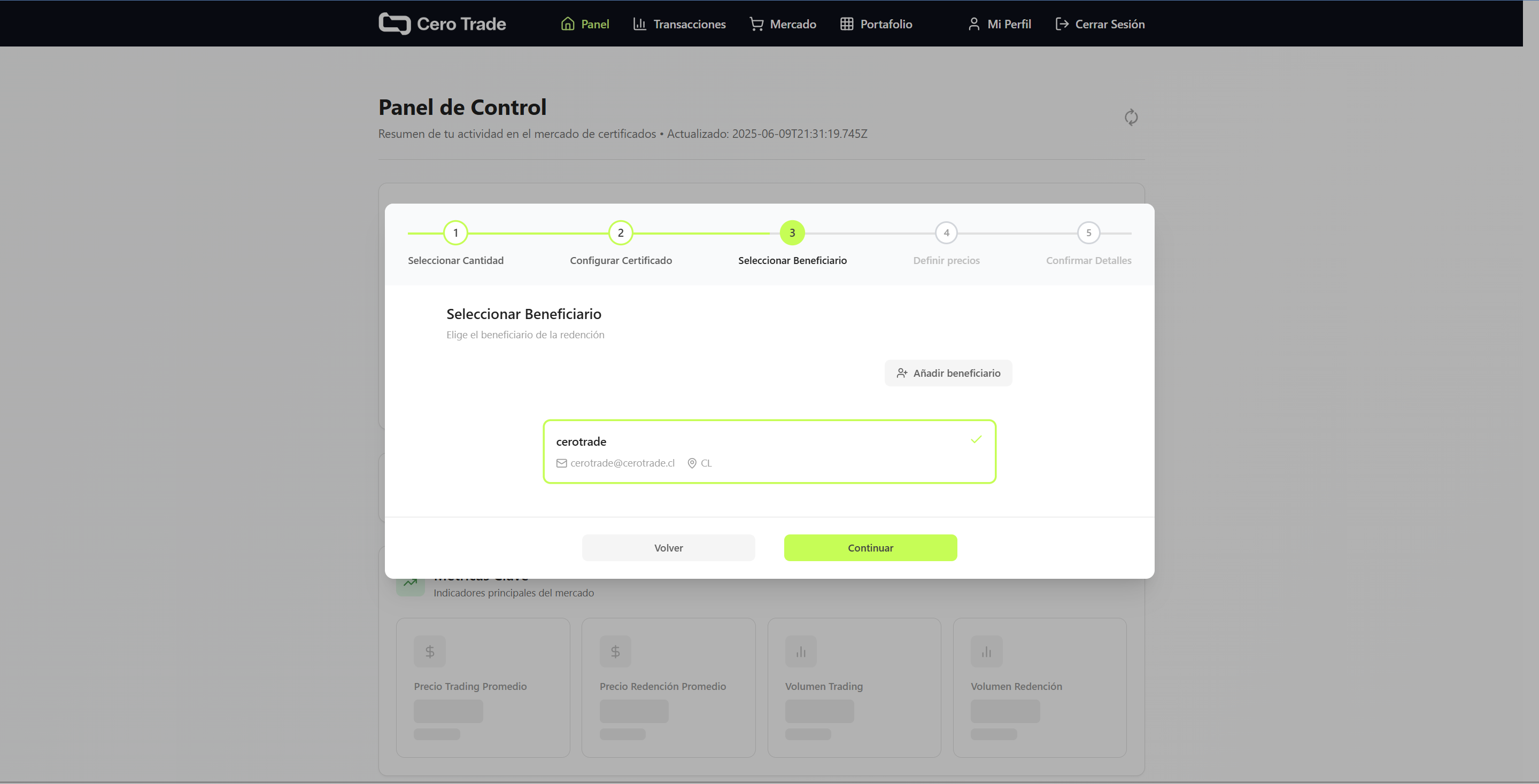The image size is (1539, 784).
Task: Click the Portafolio grid icon
Action: 847,24
